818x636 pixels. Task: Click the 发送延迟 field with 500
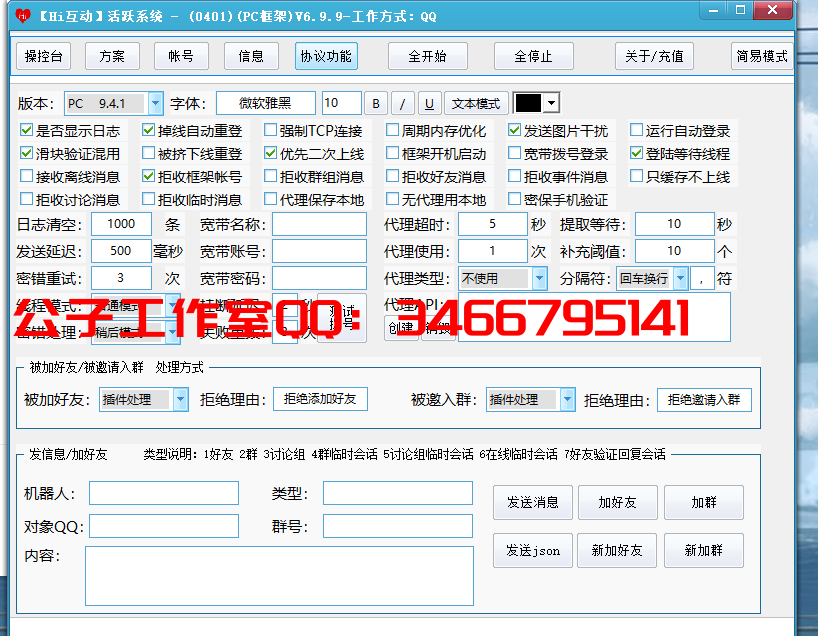click(122, 251)
